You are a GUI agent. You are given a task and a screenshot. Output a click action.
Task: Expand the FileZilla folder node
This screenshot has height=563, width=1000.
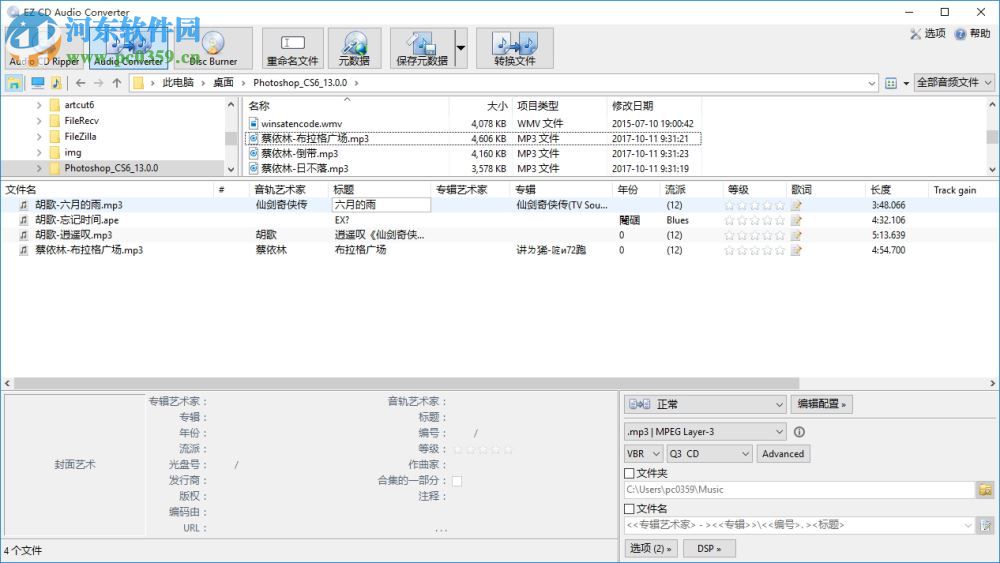[x=39, y=136]
